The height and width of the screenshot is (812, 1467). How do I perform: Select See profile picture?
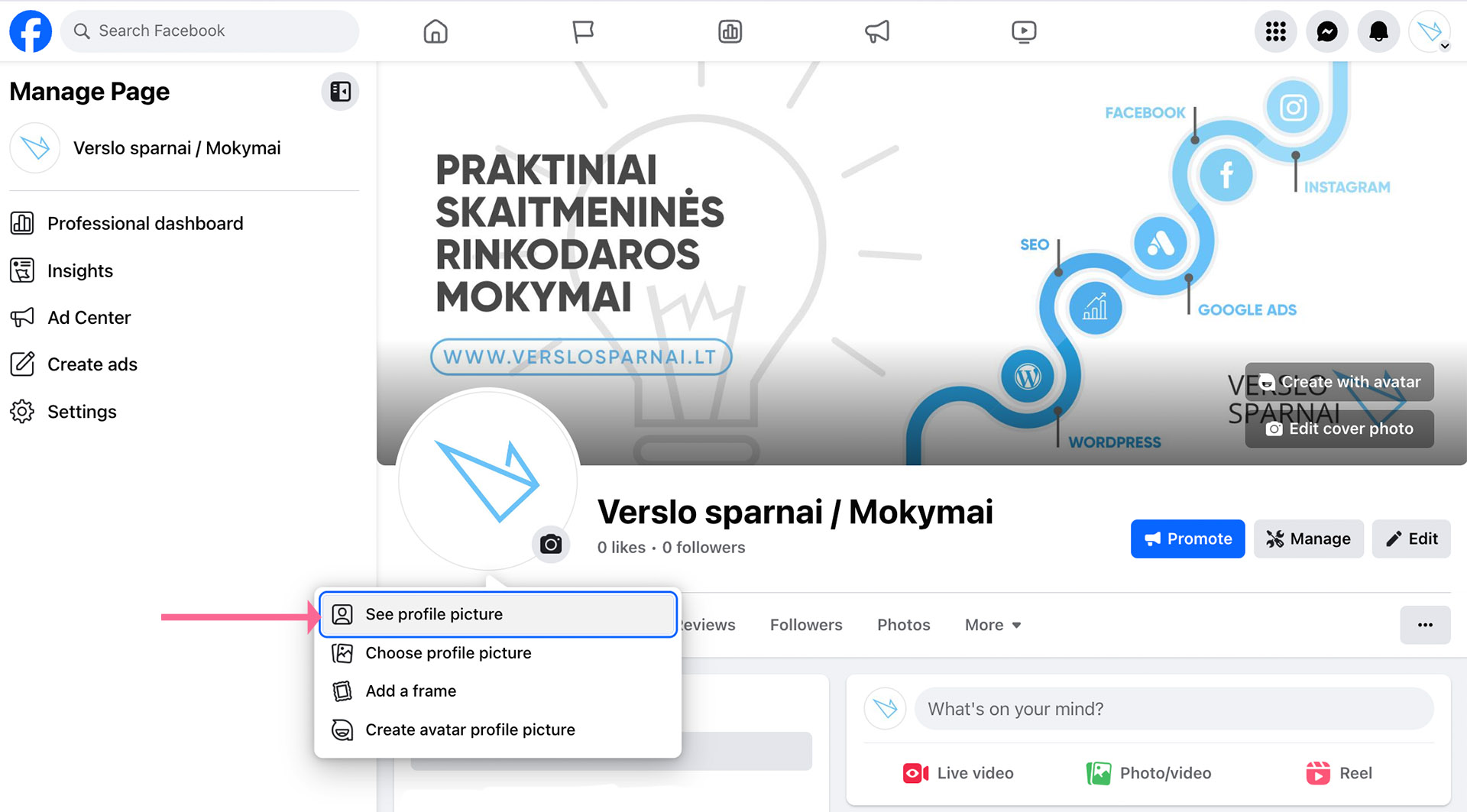coord(498,614)
